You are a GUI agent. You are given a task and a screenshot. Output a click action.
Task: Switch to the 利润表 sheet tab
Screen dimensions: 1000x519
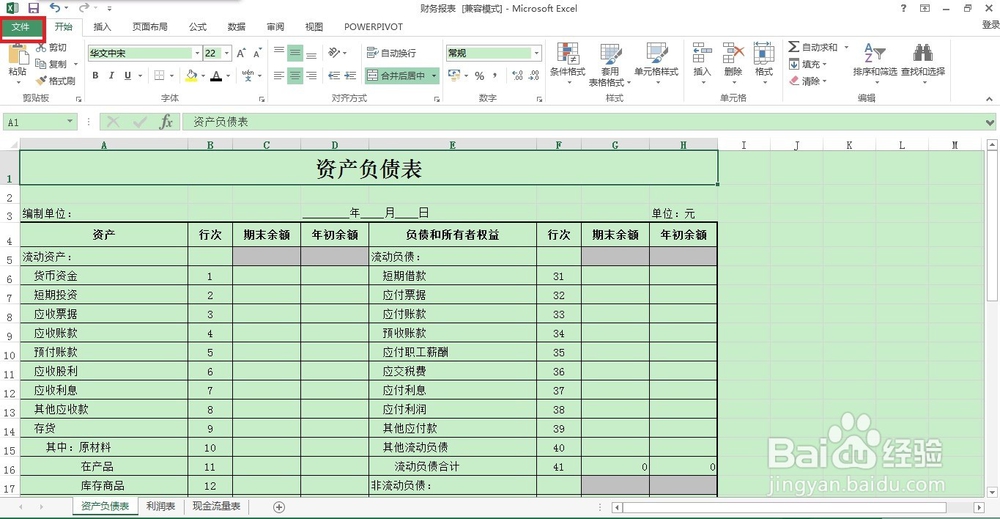[161, 506]
